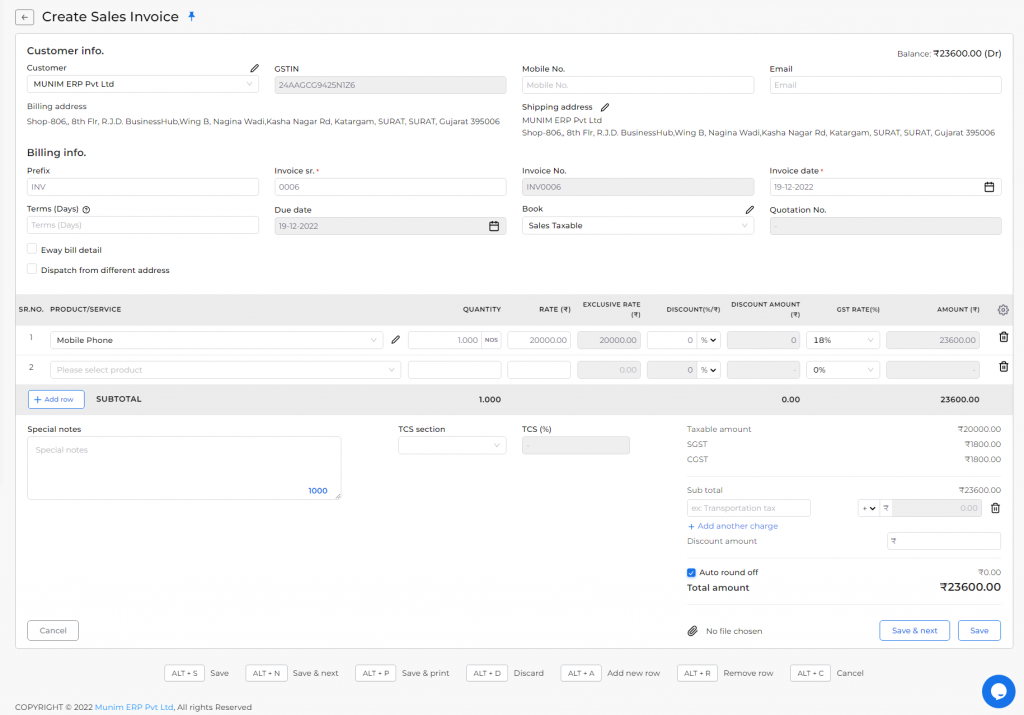Image resolution: width=1024 pixels, height=715 pixels.
Task: Click Add another charge link
Action: tap(733, 526)
